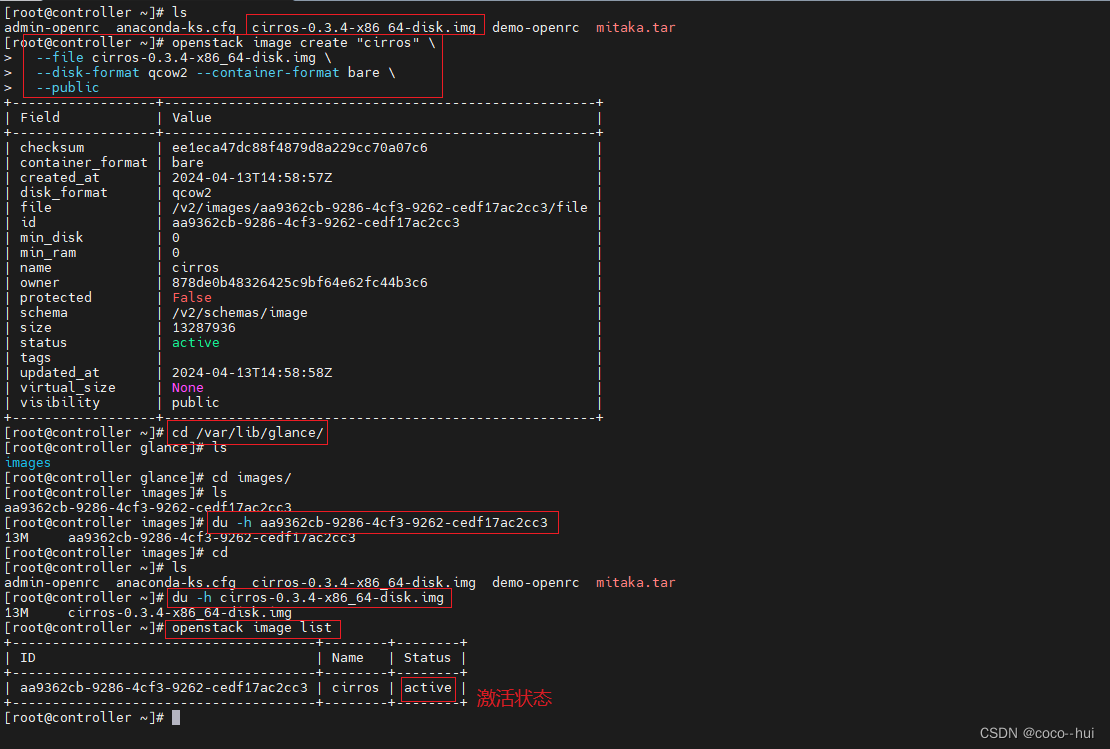Click the --file parameter in the command
This screenshot has width=1110, height=749.
tap(57, 57)
